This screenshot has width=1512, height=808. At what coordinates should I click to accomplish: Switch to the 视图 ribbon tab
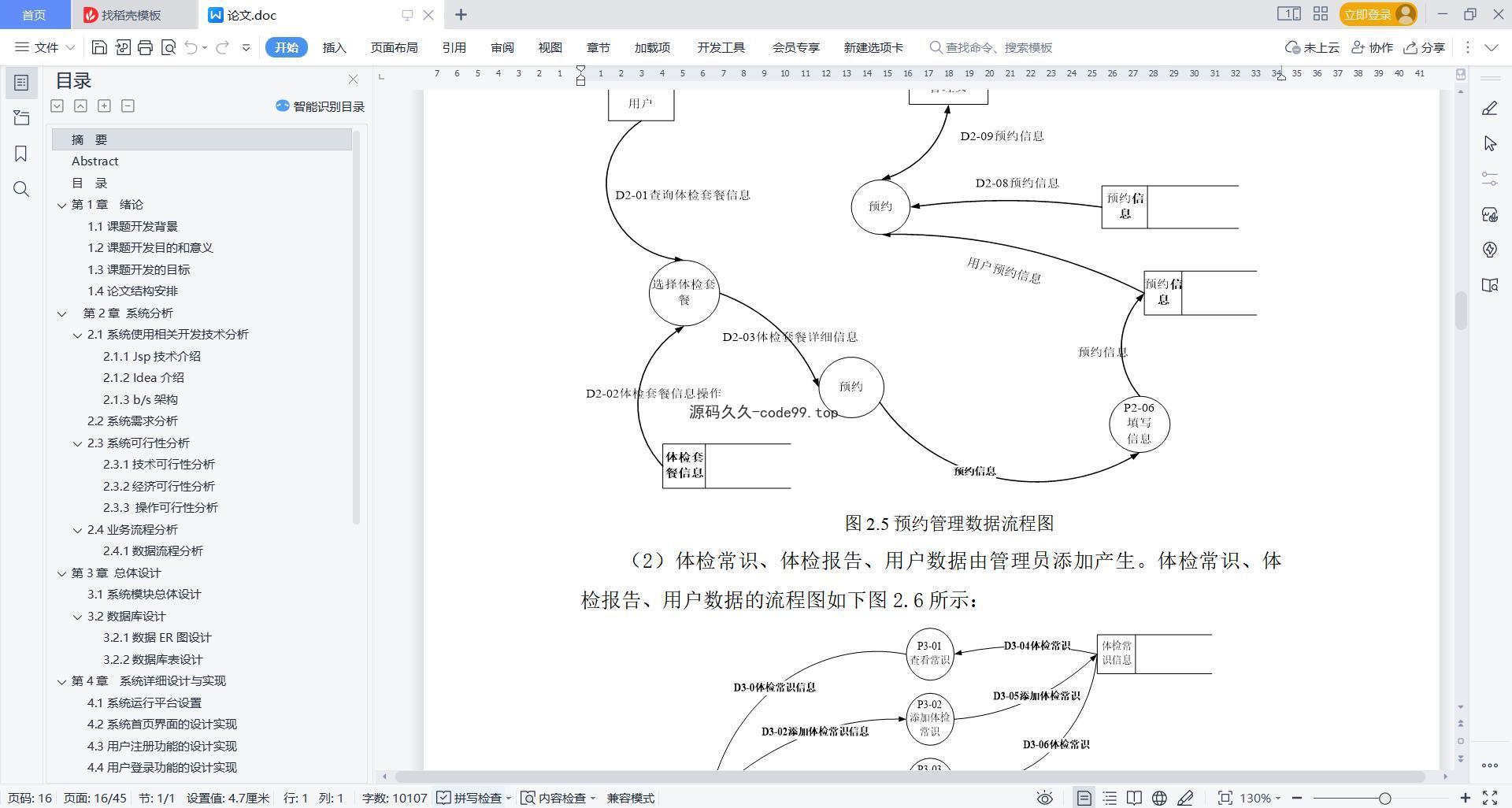click(550, 47)
